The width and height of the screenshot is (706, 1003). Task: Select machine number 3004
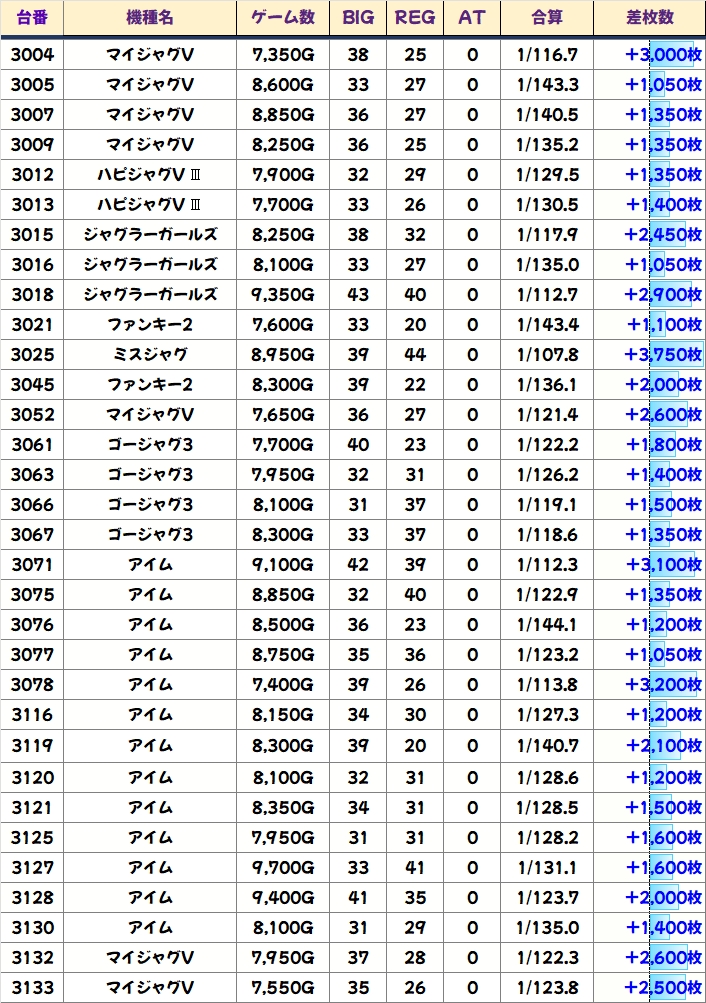32,54
